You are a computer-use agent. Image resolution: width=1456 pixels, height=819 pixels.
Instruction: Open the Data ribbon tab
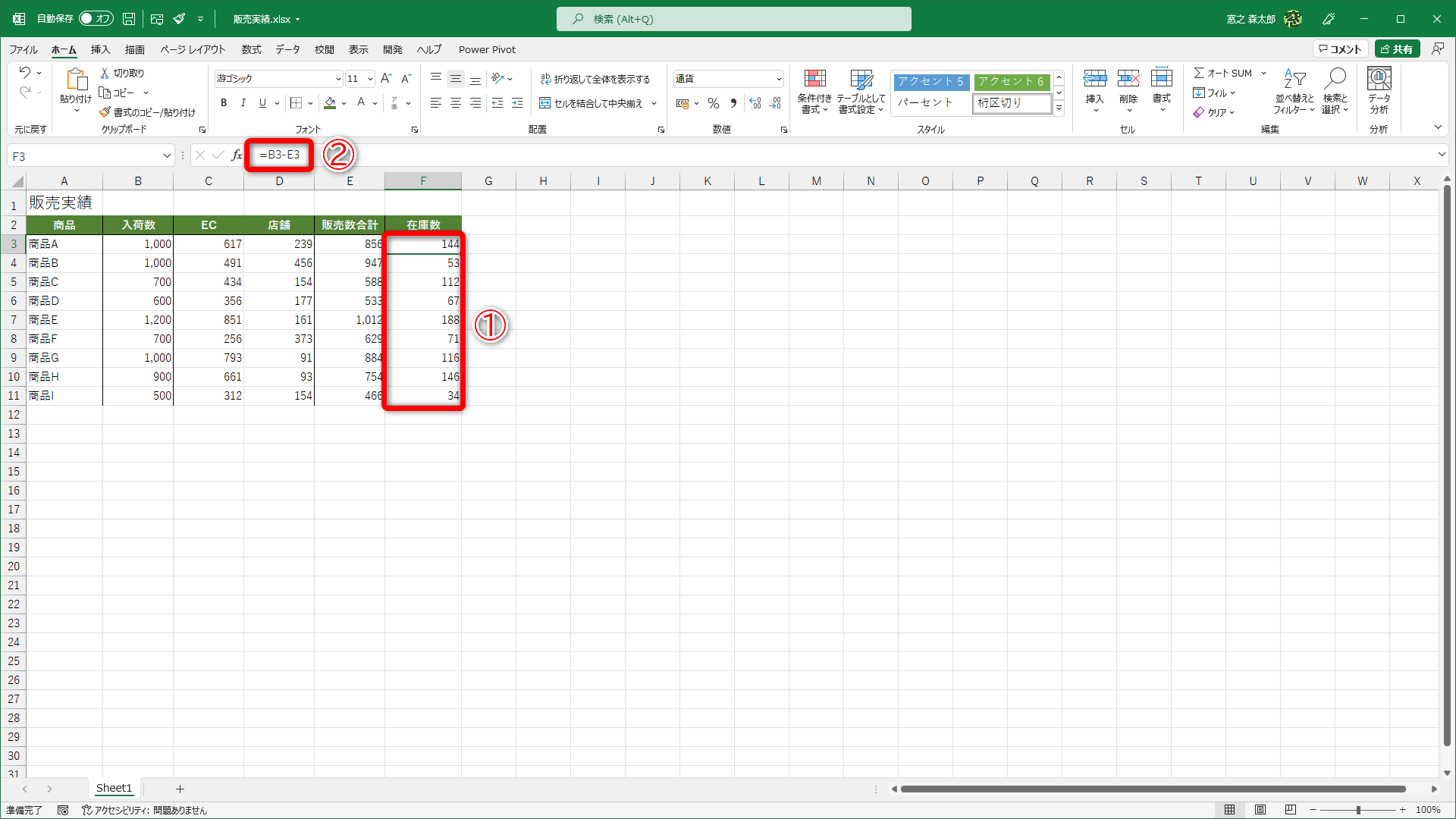(287, 49)
